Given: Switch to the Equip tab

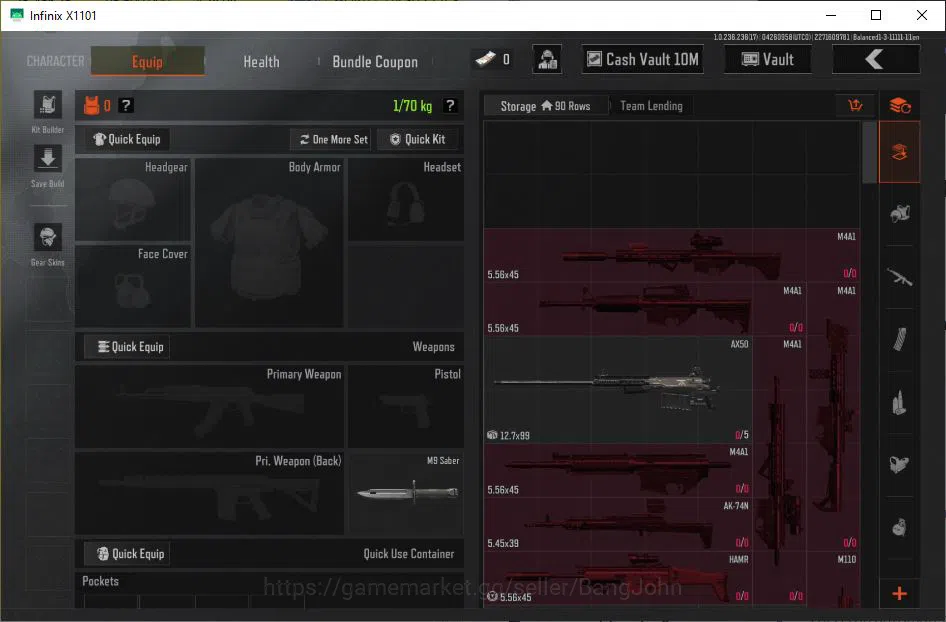Looking at the screenshot, I should (147, 62).
